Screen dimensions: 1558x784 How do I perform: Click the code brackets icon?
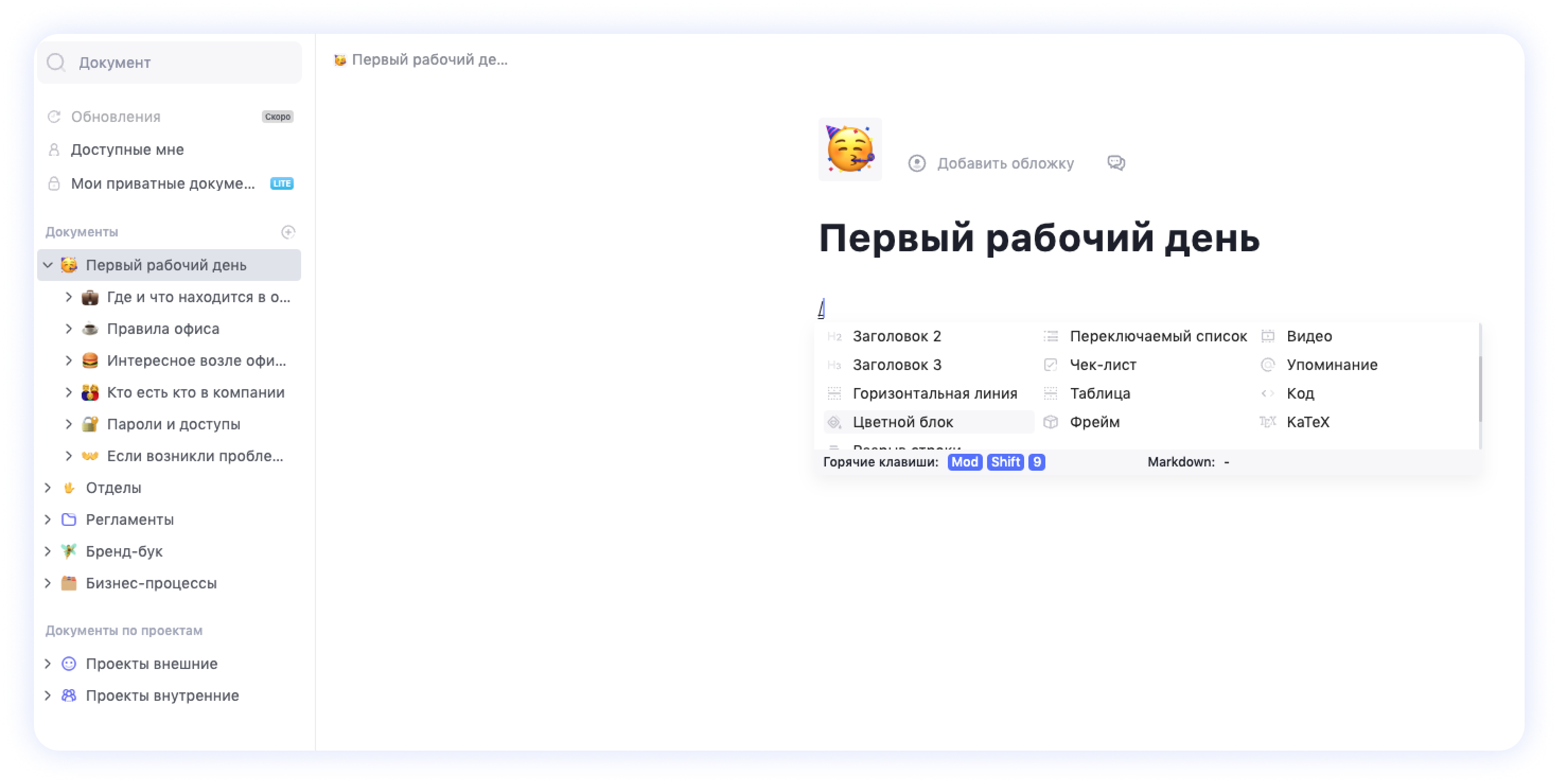(x=1267, y=393)
